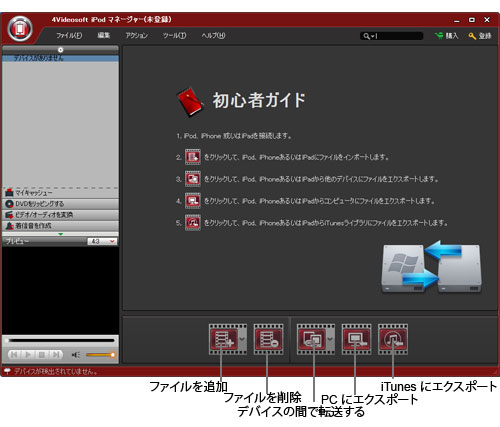The image size is (500, 427).
Task: Click the Export to iTunes filmstrip button
Action: coord(393,339)
